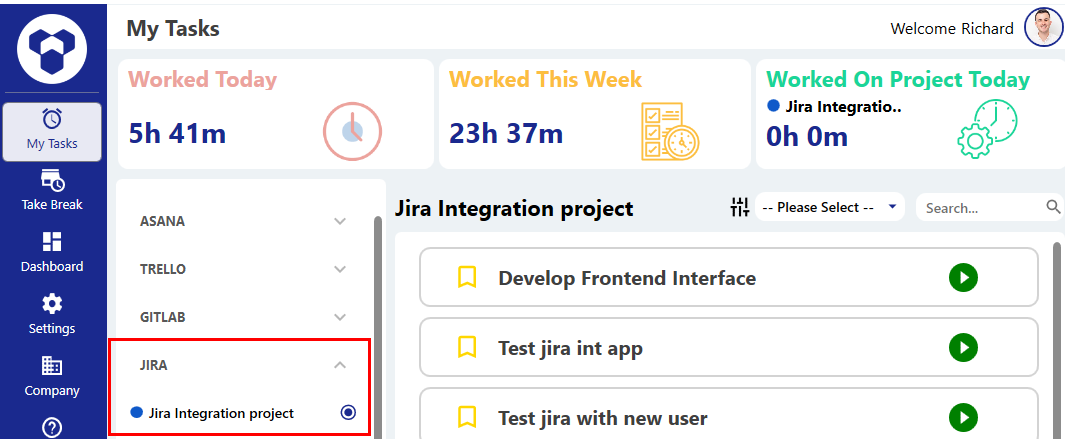
Task: Select the Jira Integration project radio button
Action: (348, 413)
